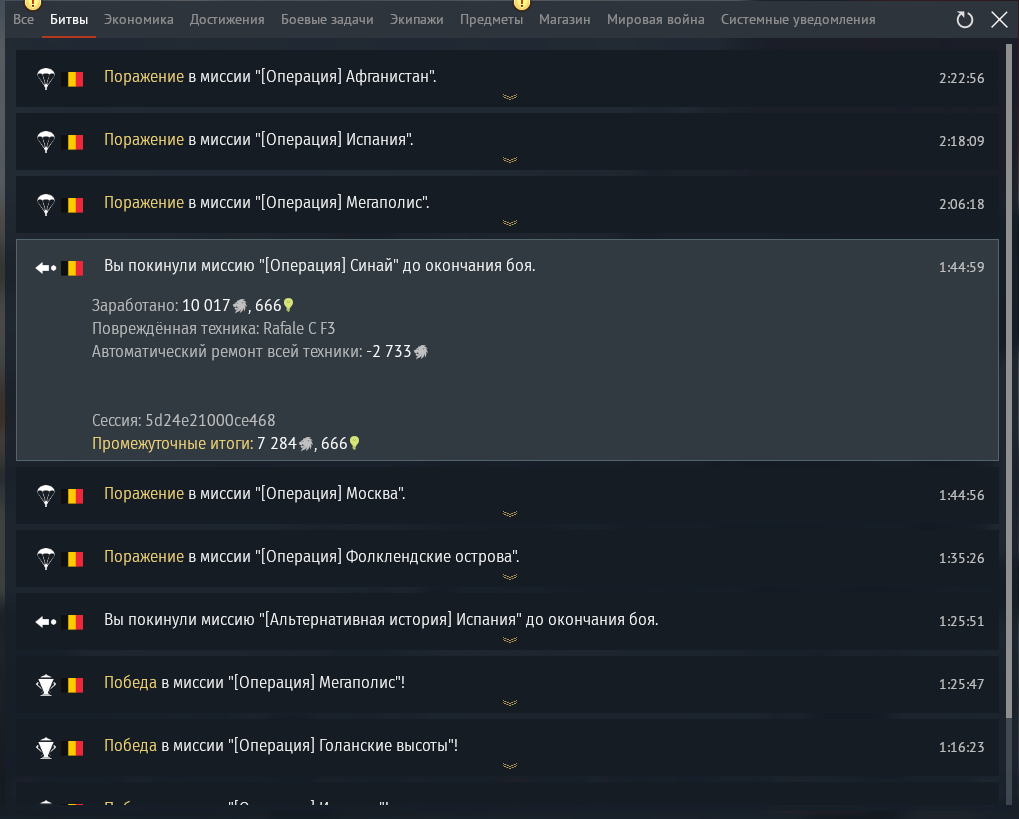Image resolution: width=1019 pixels, height=819 pixels.
Task: Expand details of the Испания defeat at 2:18:09
Action: click(510, 160)
